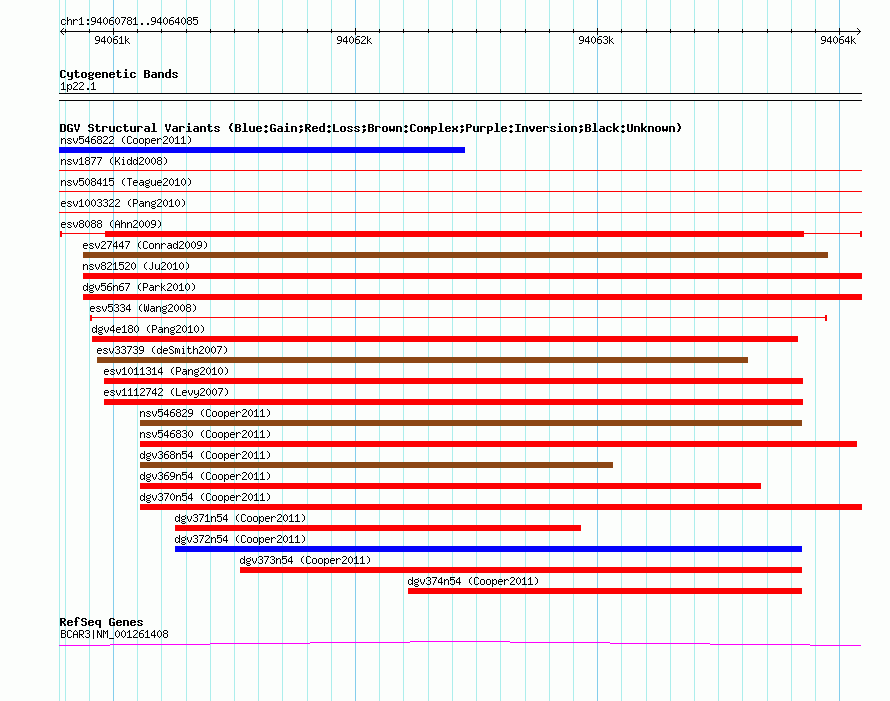Click the red dgv56n67 loss bar
Viewport: 890px width, 701px height.
pos(472,297)
